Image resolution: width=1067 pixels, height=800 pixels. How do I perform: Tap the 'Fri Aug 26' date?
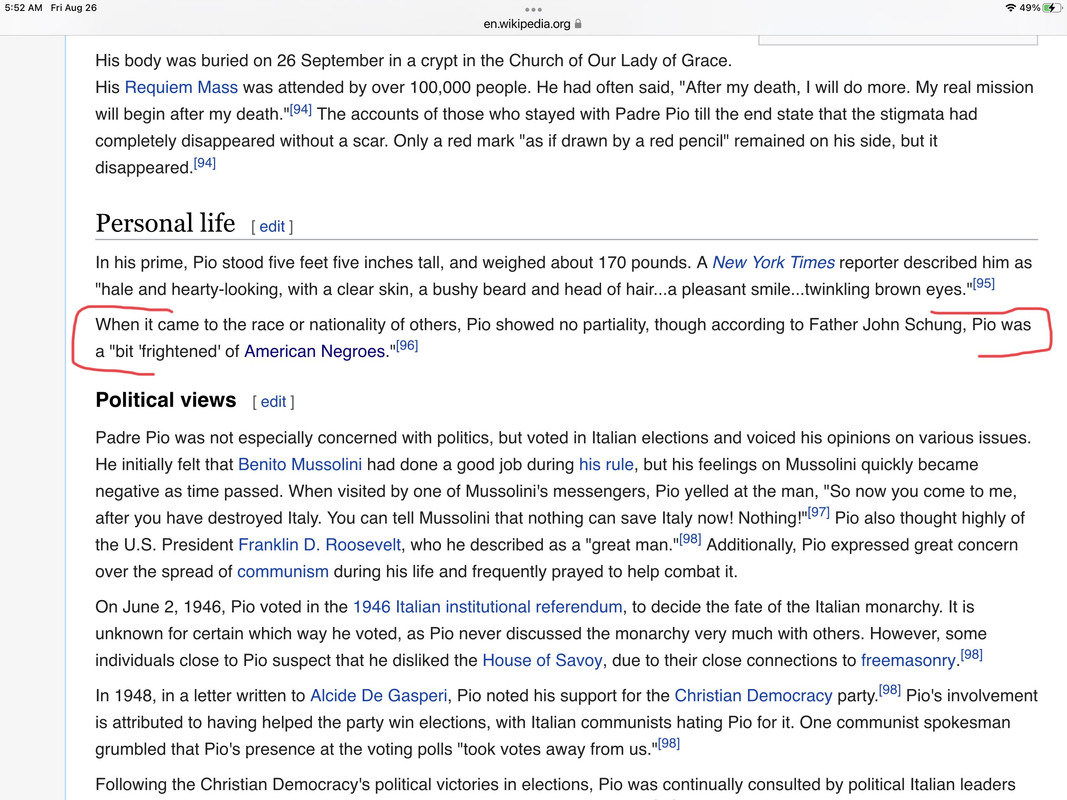pyautogui.click(x=73, y=7)
